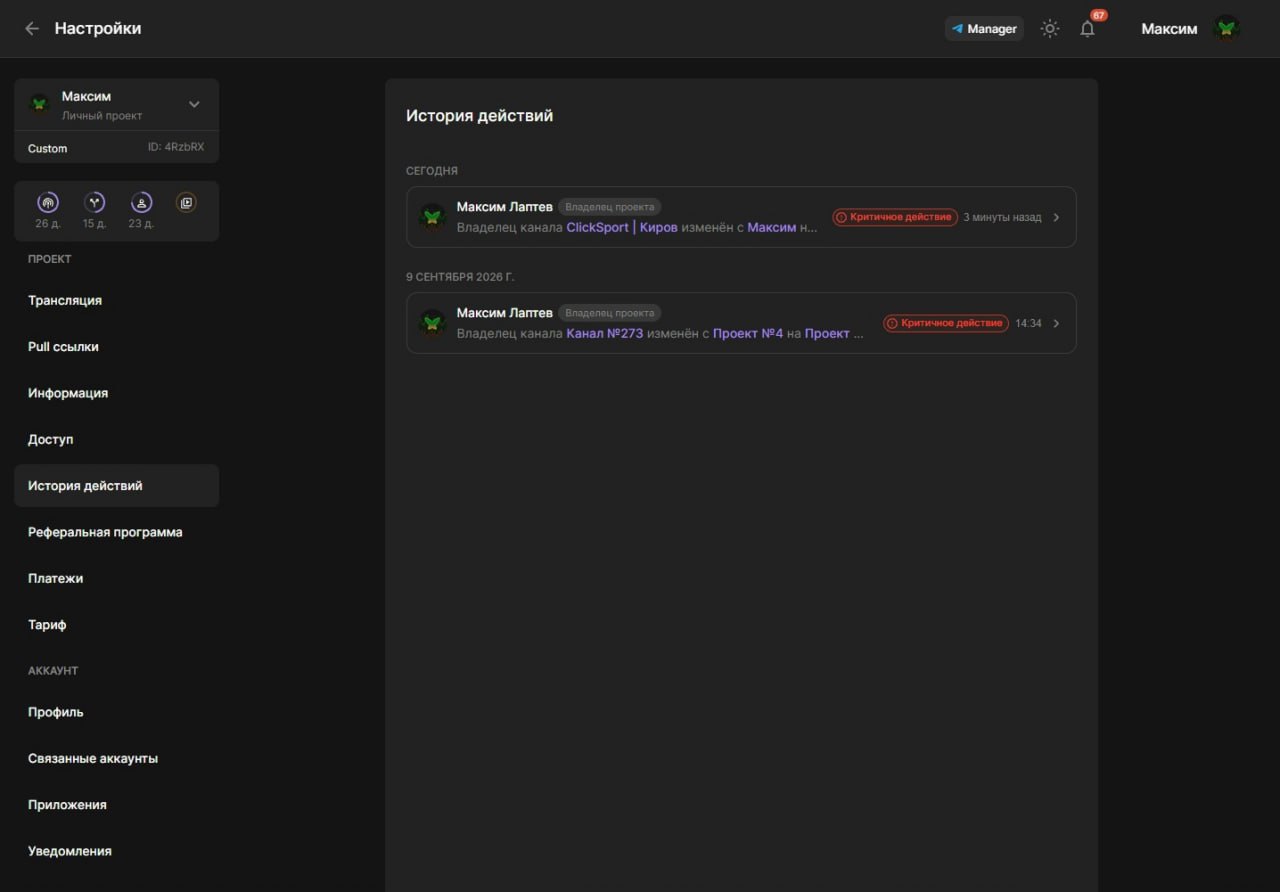Click Владелец проекта tag in ClickSport entry
This screenshot has width=1280, height=892.
pos(610,207)
